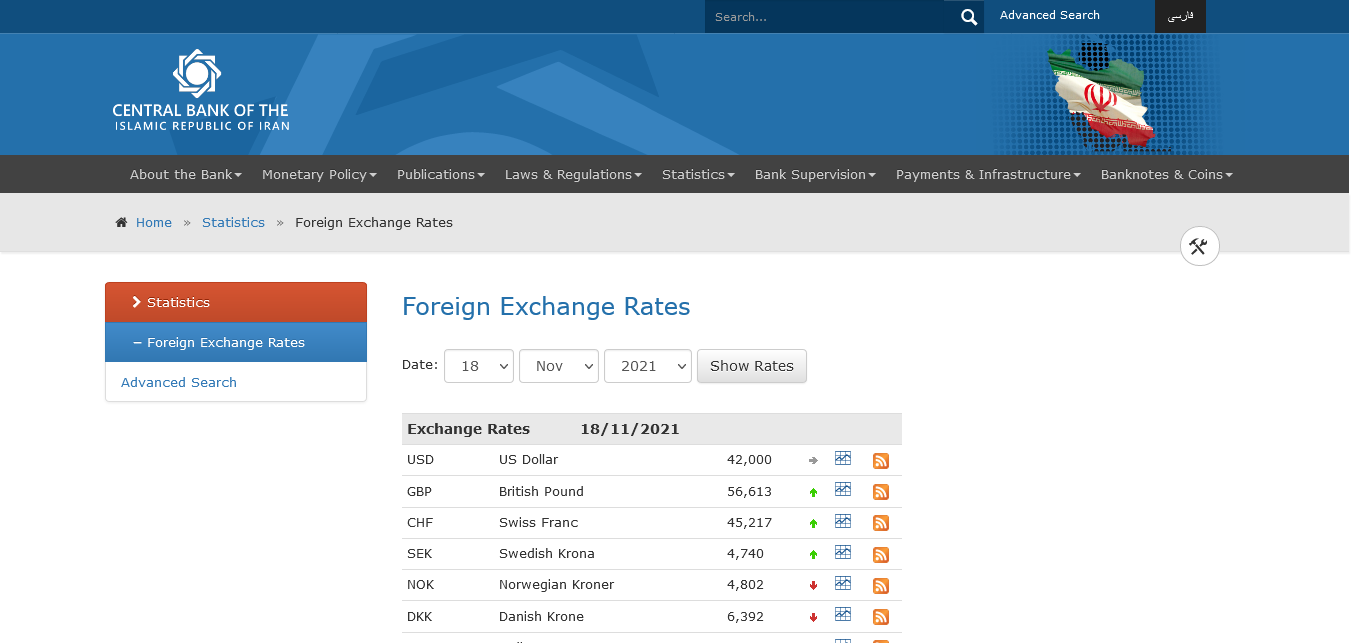Open the US Dollar chart icon
Image resolution: width=1366 pixels, height=643 pixels.
[x=843, y=459]
